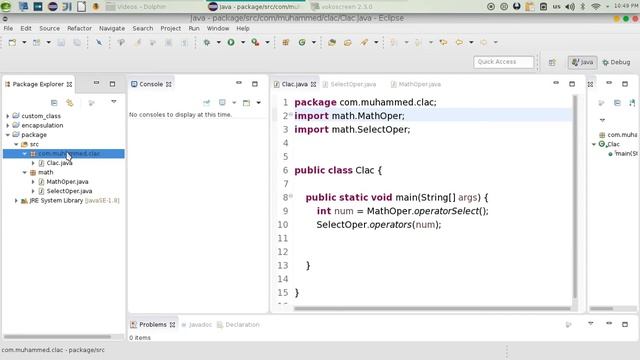640x360 pixels.
Task: Click the Open Perspective icon
Action: click(552, 62)
